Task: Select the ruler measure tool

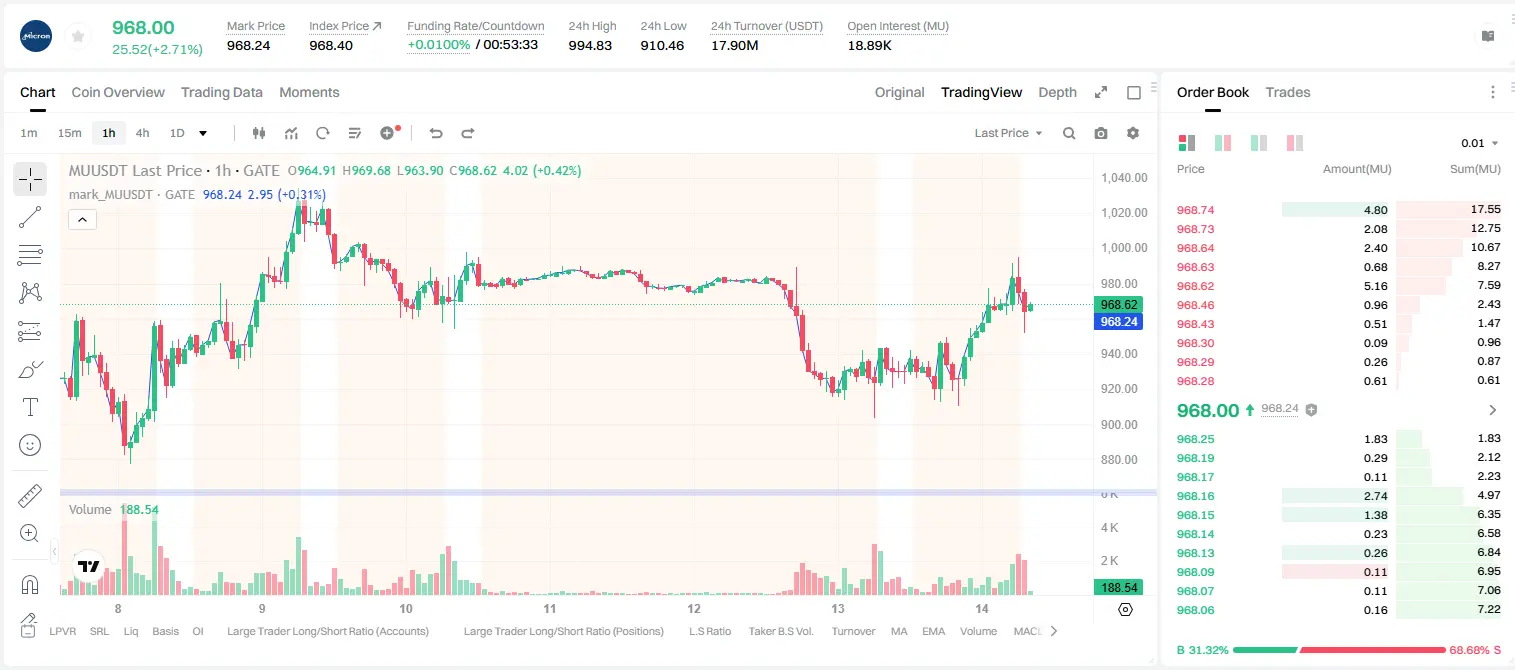Action: (x=30, y=496)
